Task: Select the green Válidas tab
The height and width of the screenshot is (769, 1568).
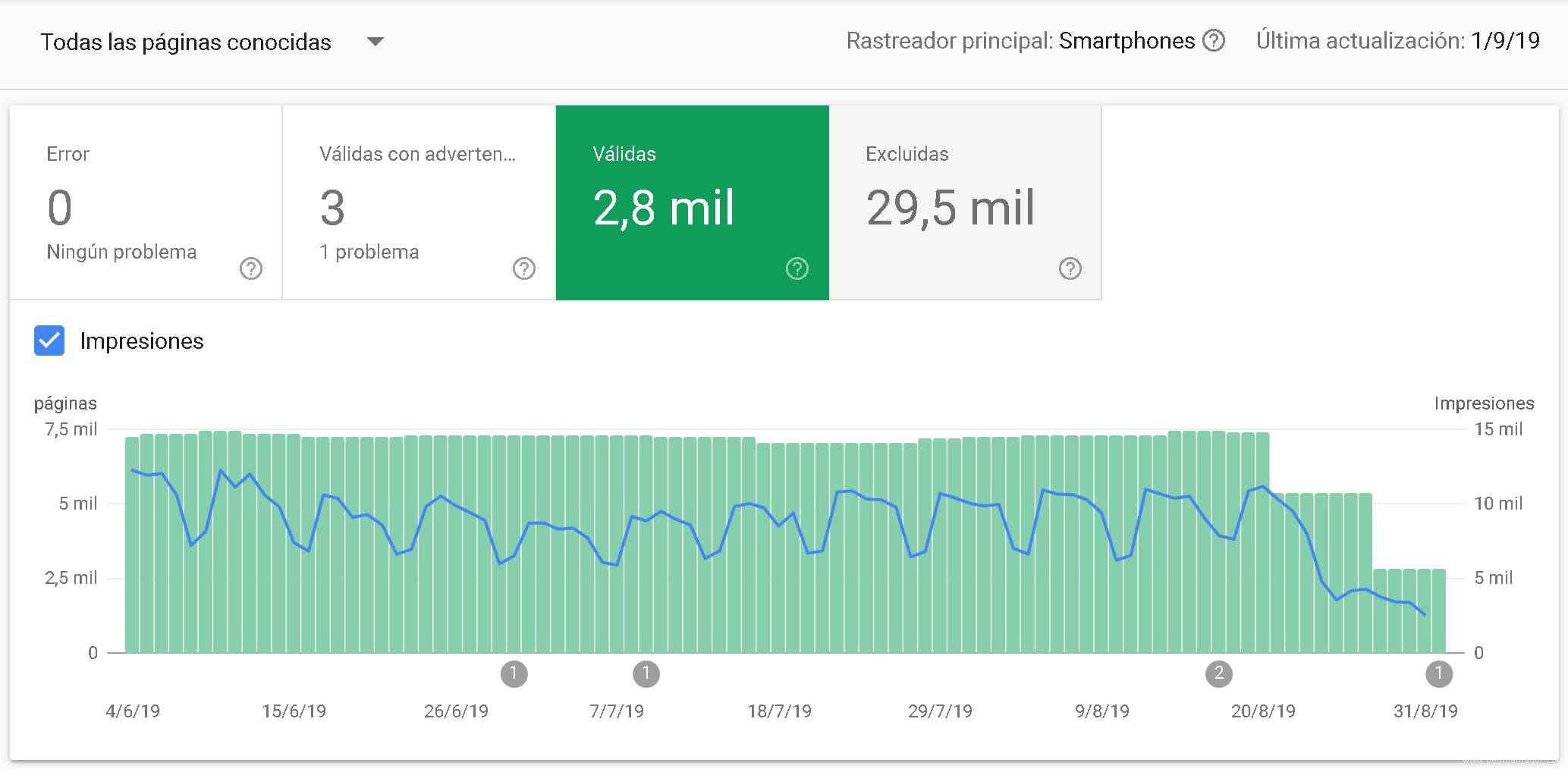Action: (692, 202)
